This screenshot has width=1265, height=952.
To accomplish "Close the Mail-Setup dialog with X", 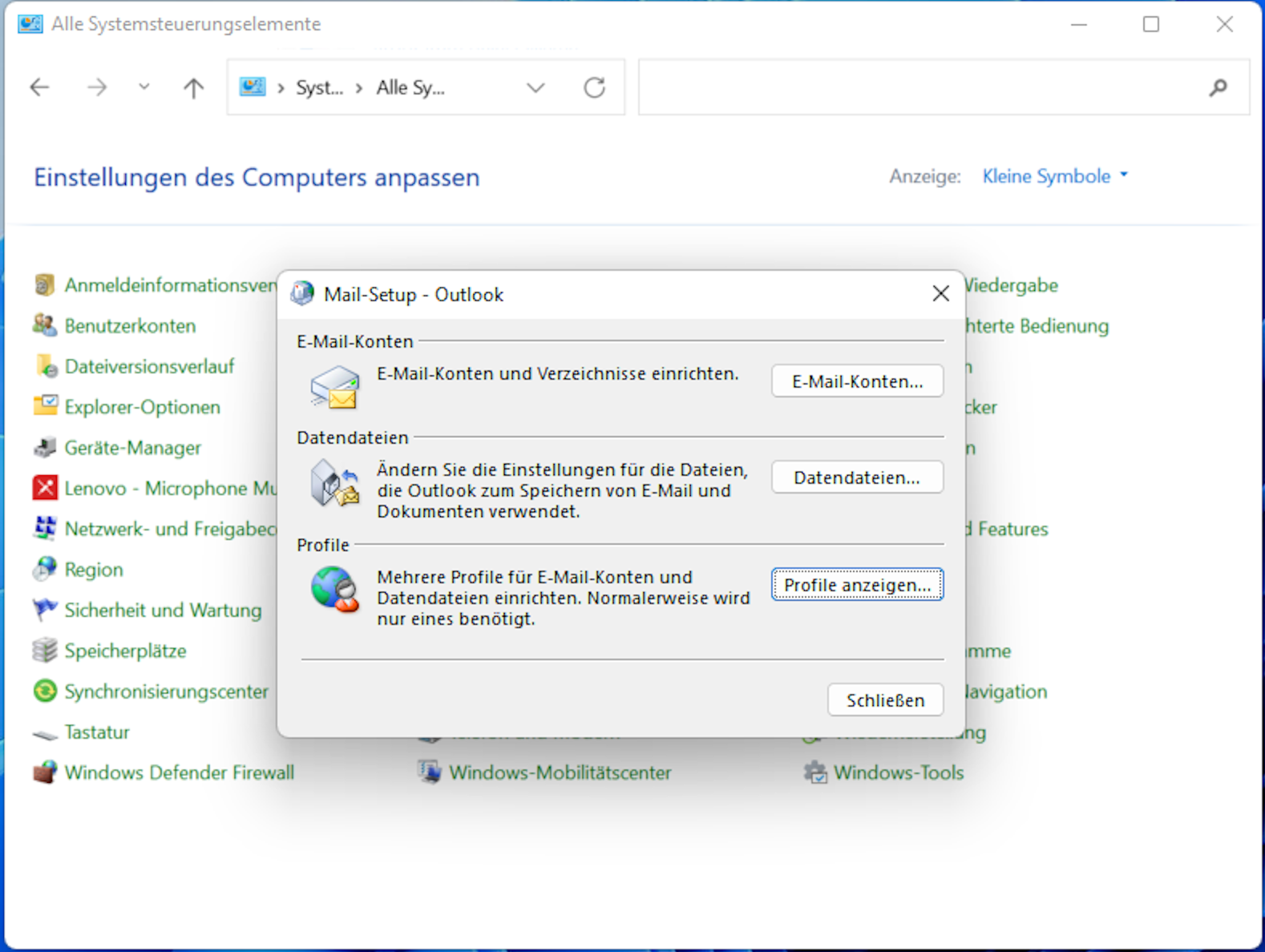I will click(x=940, y=294).
